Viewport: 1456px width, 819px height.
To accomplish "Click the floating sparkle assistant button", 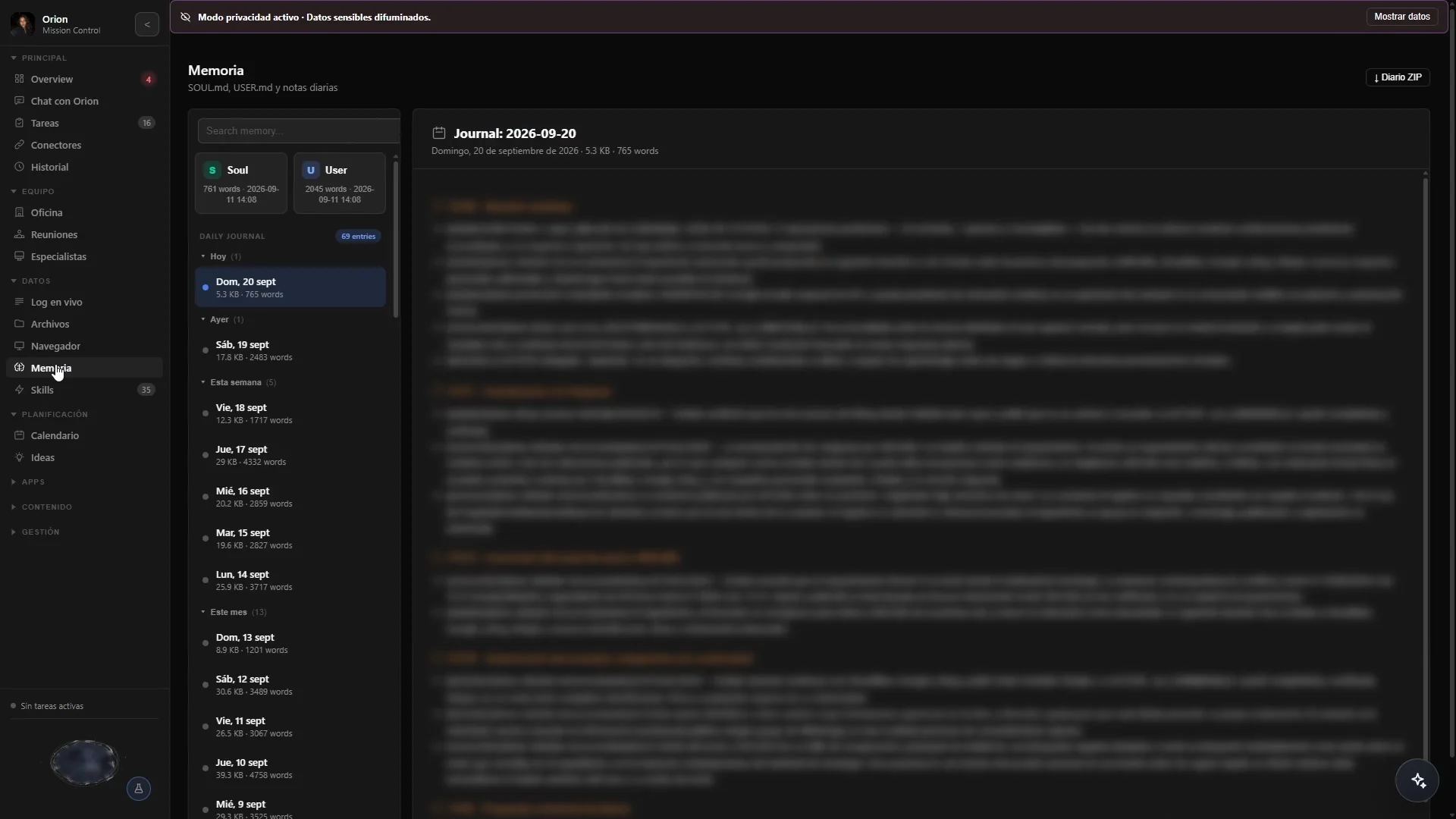I will 1417,780.
